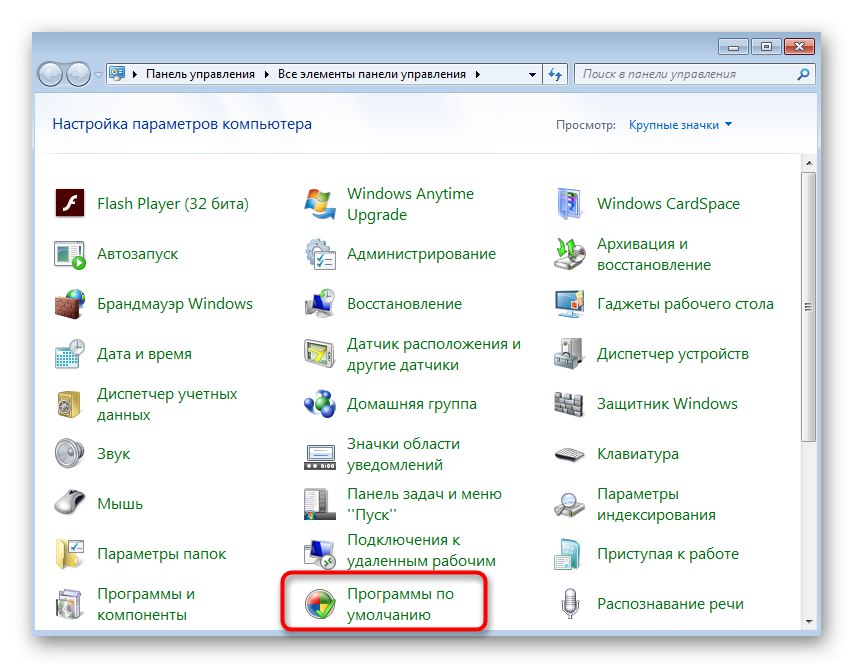Open the Автозапуск link

[137, 254]
